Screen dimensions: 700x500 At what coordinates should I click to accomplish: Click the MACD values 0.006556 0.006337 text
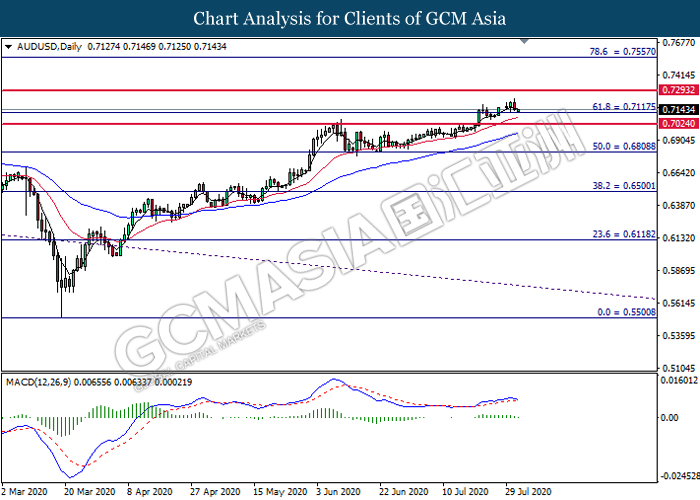[x=112, y=382]
